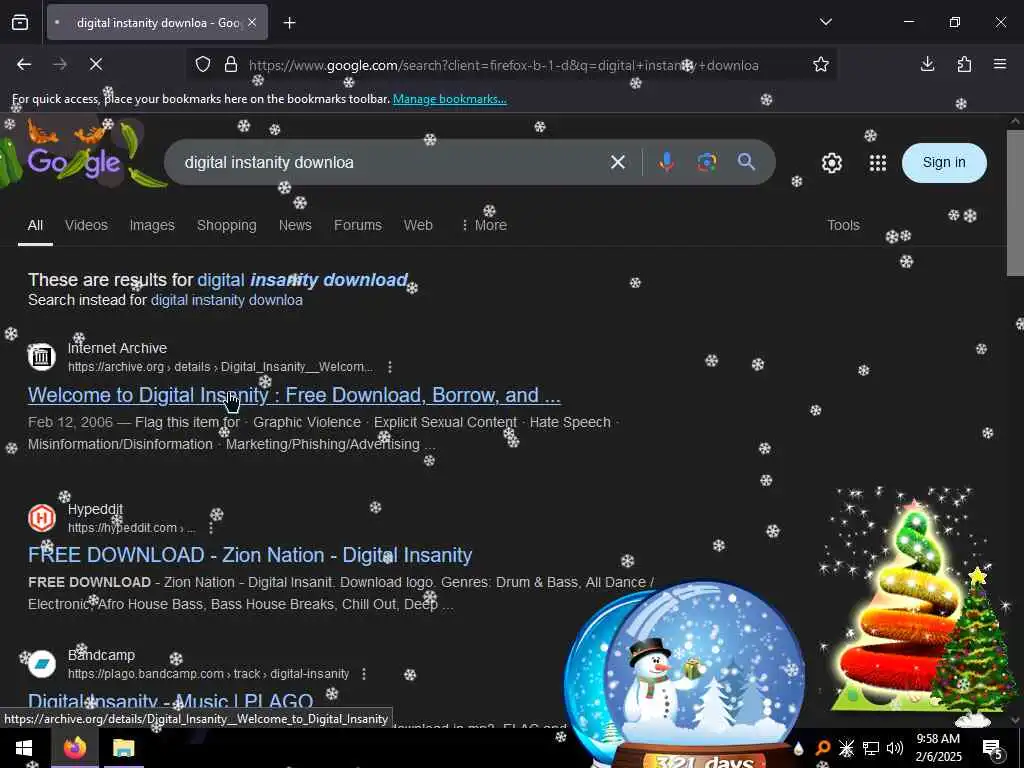Open Google Lens image search

click(706, 162)
